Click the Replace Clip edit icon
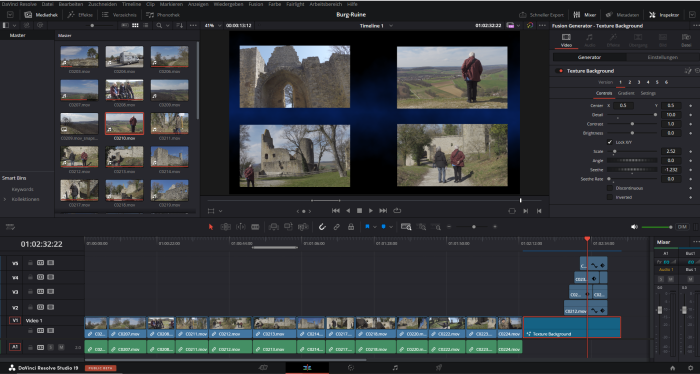The image size is (700, 374). point(303,227)
